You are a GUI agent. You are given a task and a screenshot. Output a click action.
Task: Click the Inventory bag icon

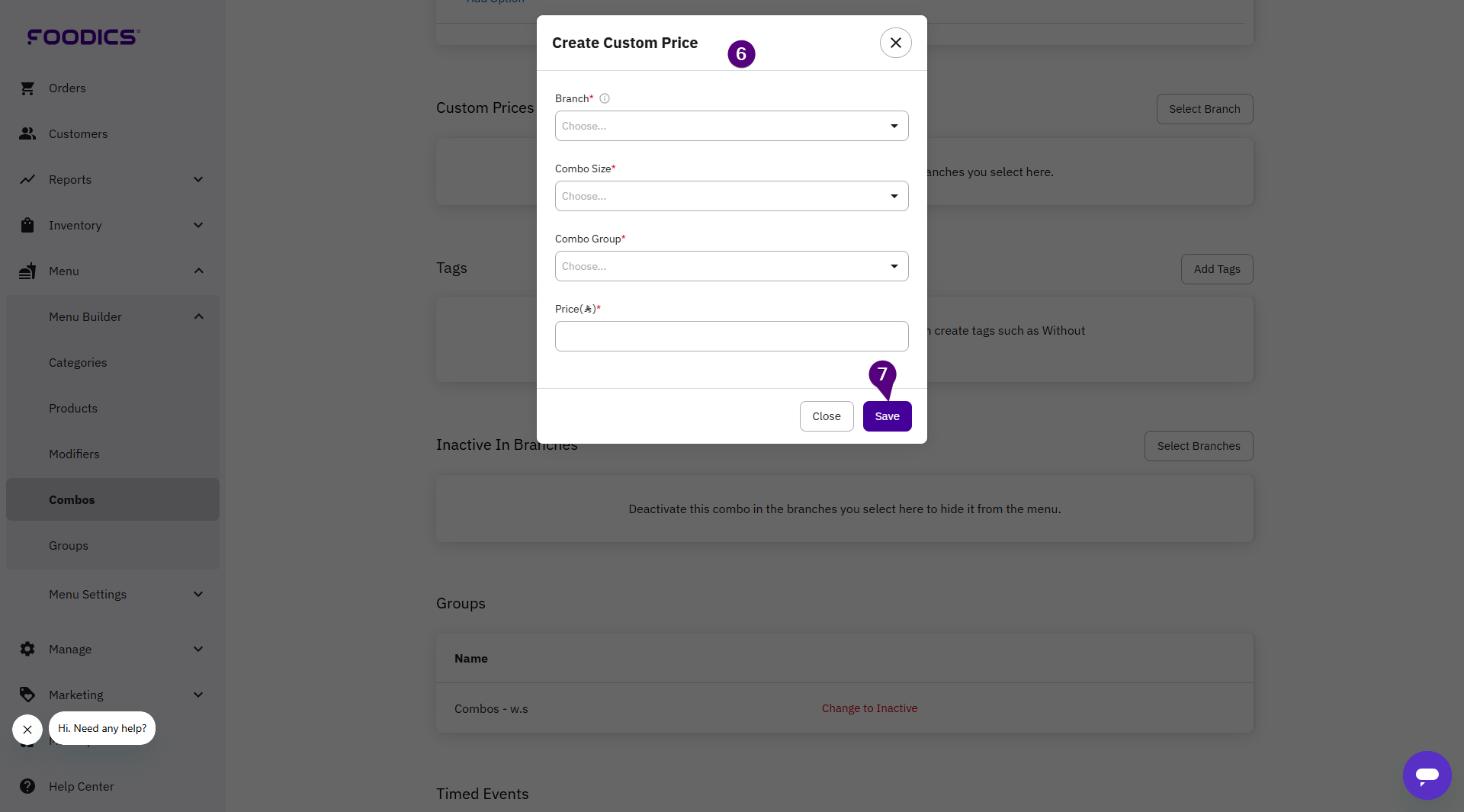(x=27, y=226)
